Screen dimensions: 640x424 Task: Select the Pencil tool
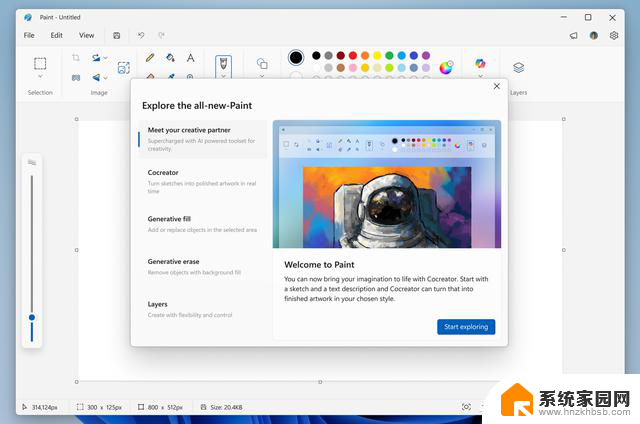pyautogui.click(x=150, y=58)
